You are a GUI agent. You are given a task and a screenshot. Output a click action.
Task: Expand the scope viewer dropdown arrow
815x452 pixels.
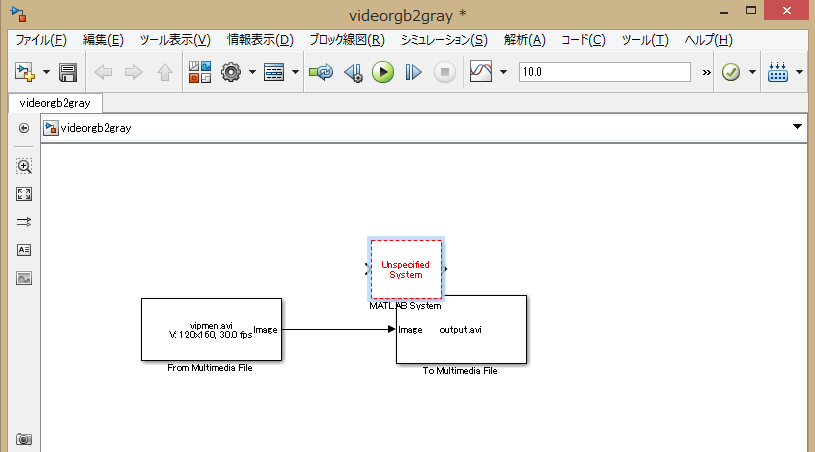[x=503, y=72]
